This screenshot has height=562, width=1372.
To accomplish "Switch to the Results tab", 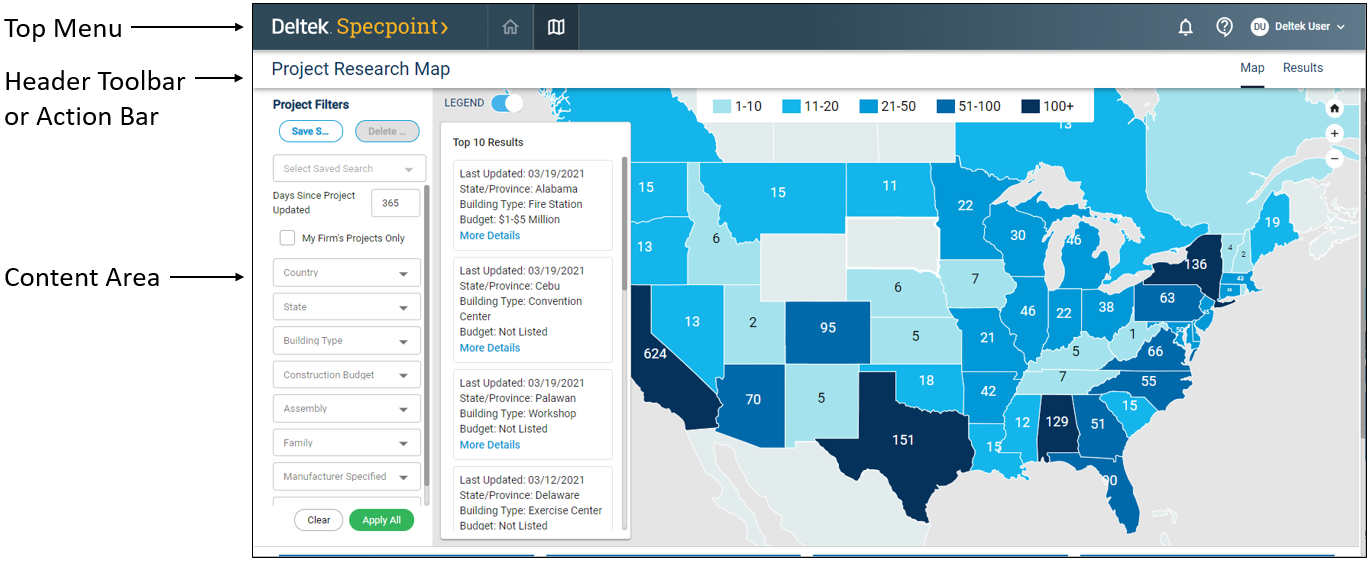I will click(x=1302, y=68).
